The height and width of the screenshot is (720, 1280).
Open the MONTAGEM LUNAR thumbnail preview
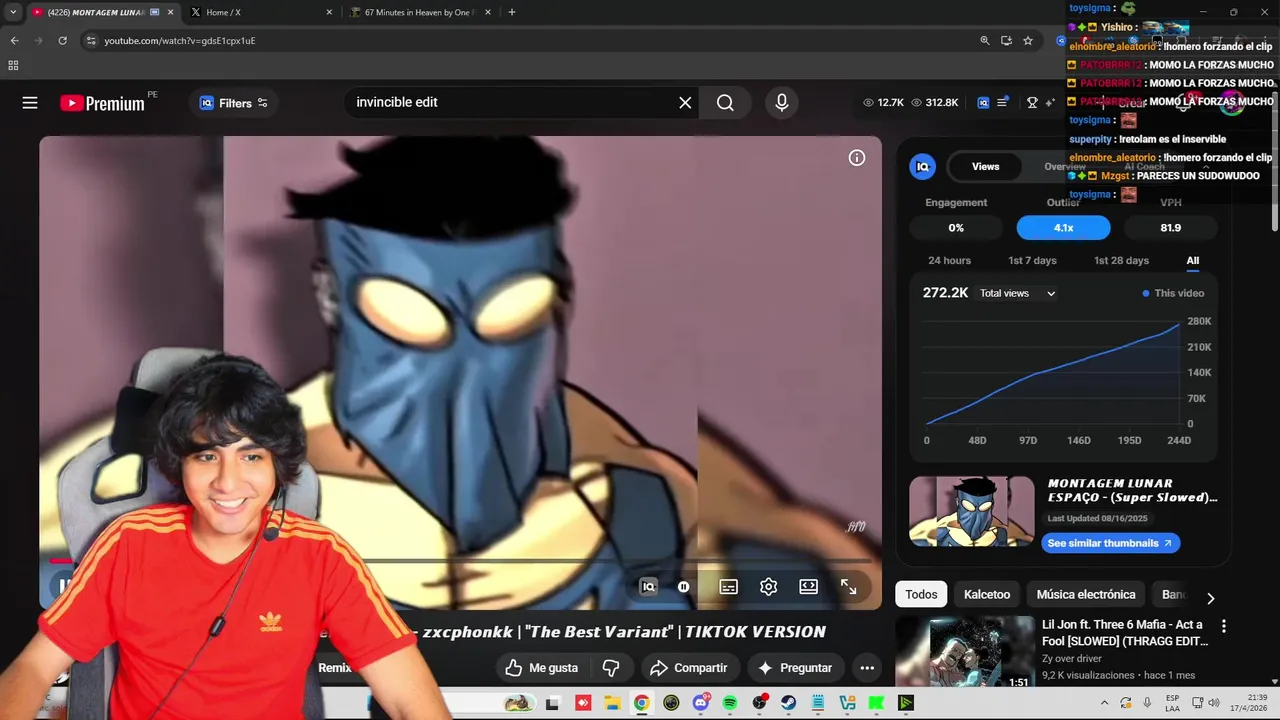(x=972, y=511)
